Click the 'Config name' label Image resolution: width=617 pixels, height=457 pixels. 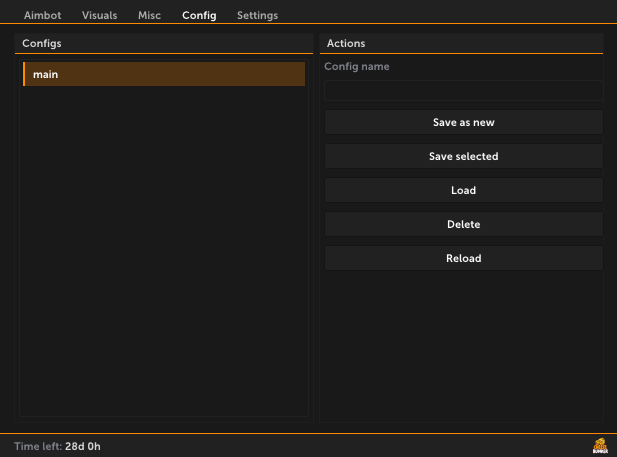[357, 67]
